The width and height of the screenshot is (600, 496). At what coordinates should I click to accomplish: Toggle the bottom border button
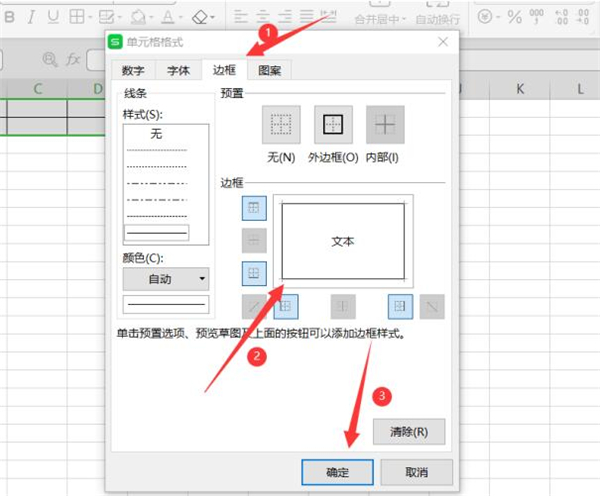(x=253, y=272)
